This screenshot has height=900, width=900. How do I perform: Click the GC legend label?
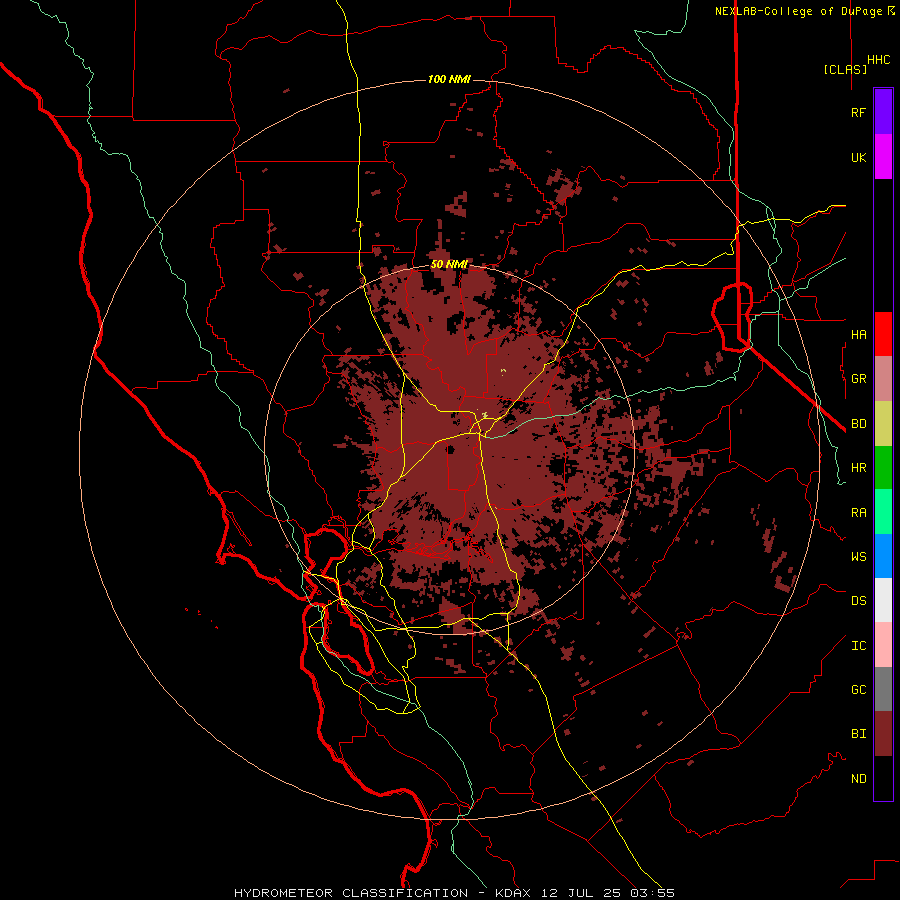(x=858, y=690)
